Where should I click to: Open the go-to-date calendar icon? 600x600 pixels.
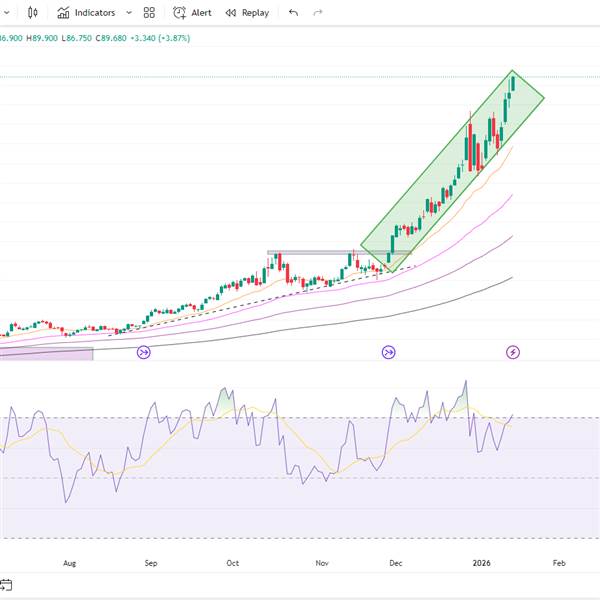pos(6,585)
